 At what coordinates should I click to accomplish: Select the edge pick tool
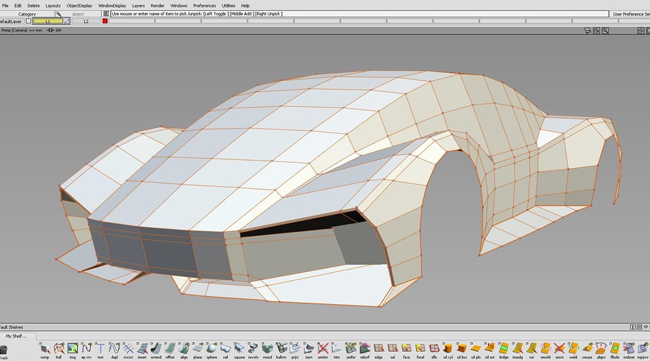pyautogui.click(x=378, y=351)
